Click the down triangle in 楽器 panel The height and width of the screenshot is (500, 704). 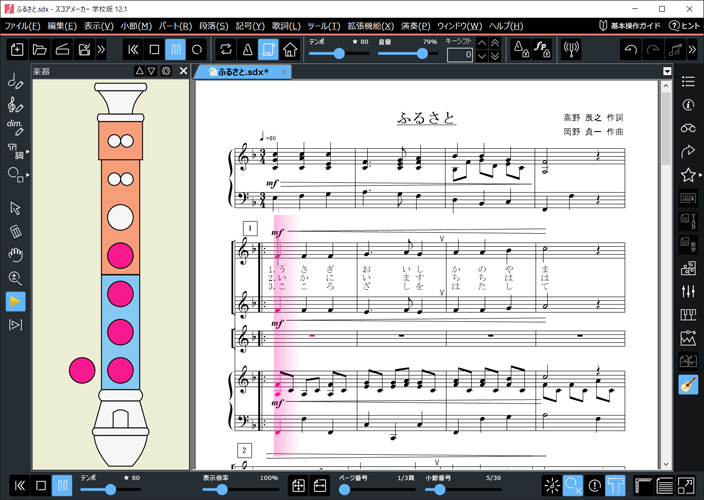(152, 71)
